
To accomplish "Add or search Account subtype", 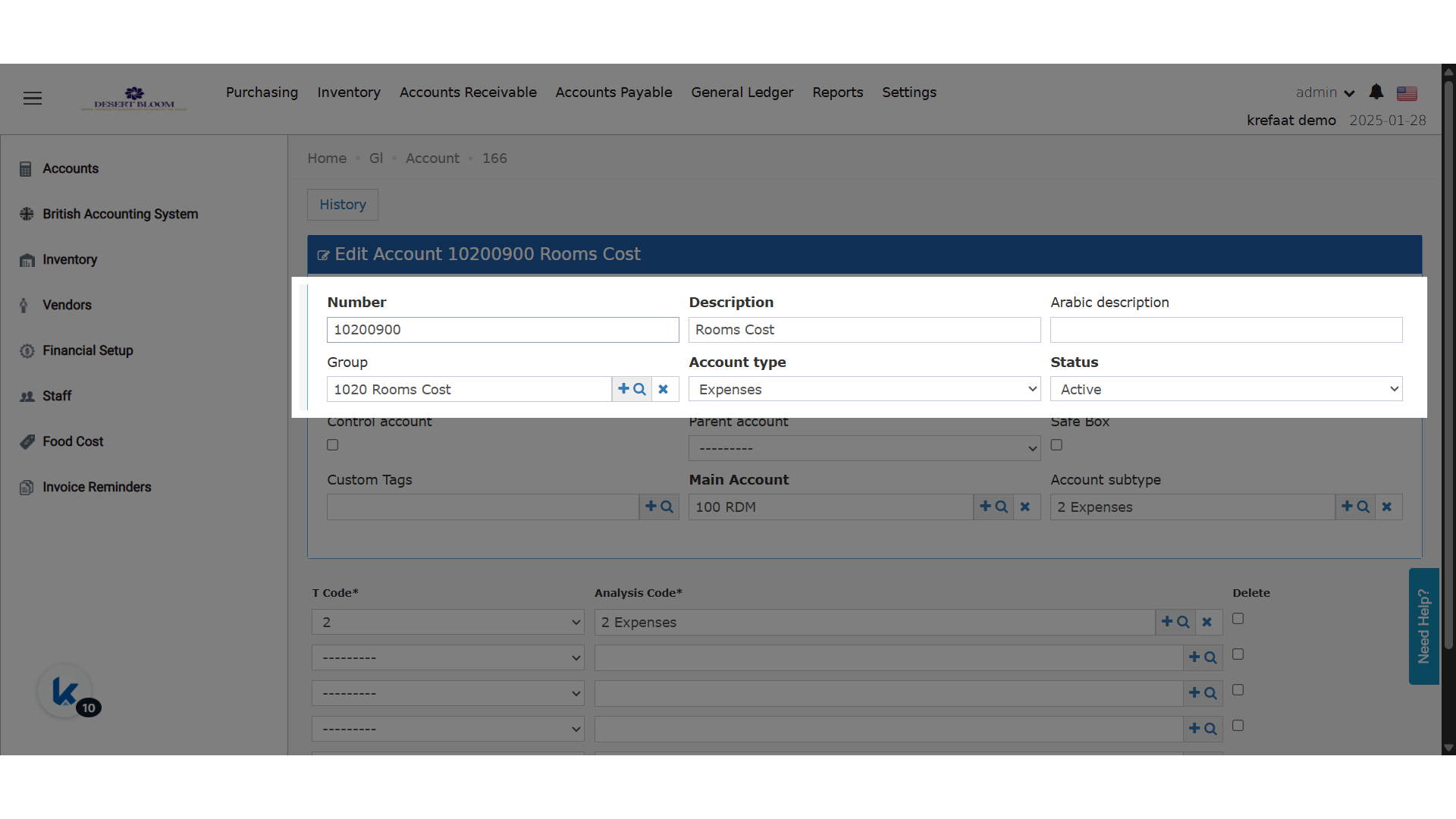I will click(1355, 507).
